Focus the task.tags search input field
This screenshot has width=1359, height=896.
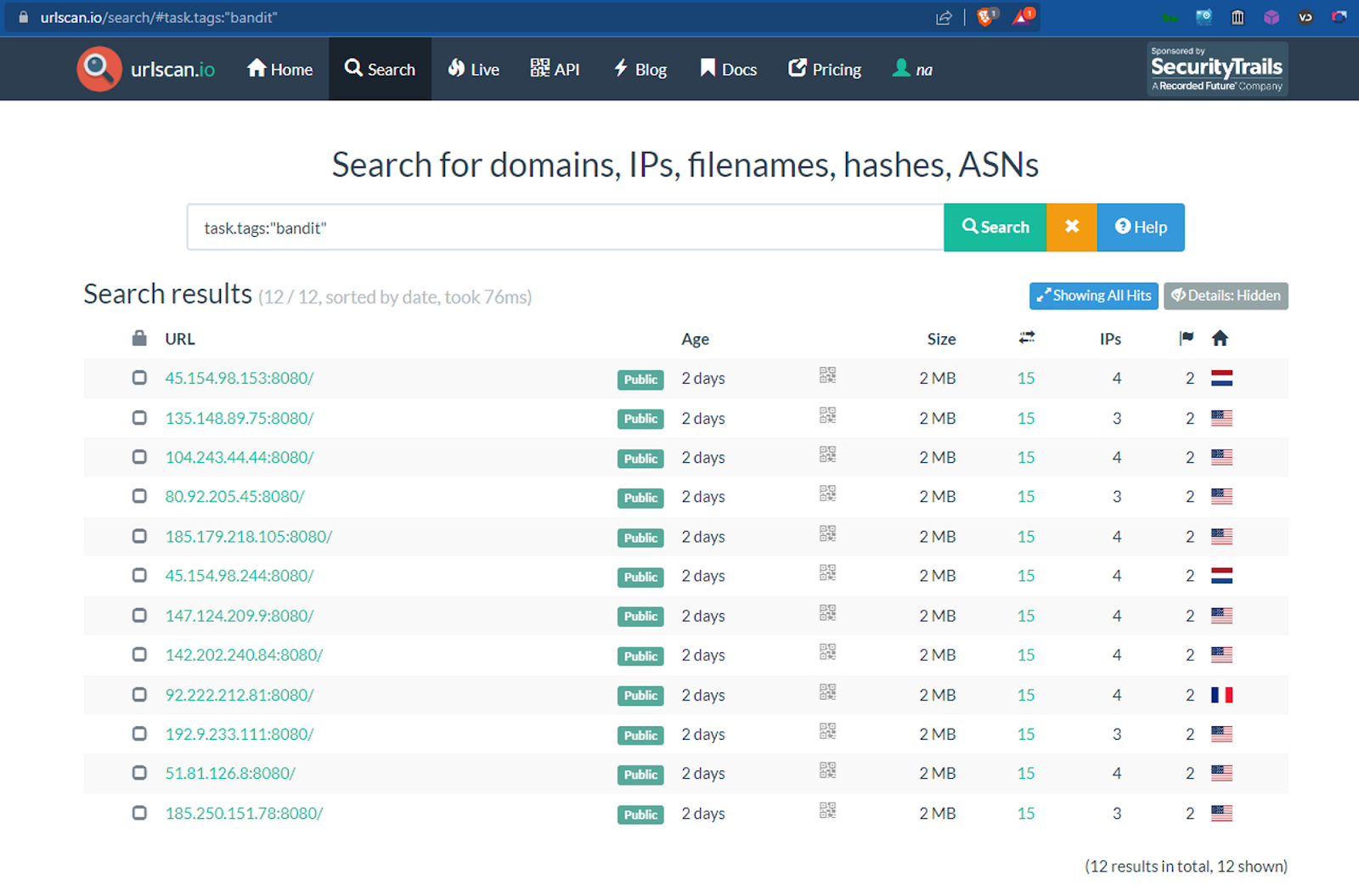tap(565, 228)
